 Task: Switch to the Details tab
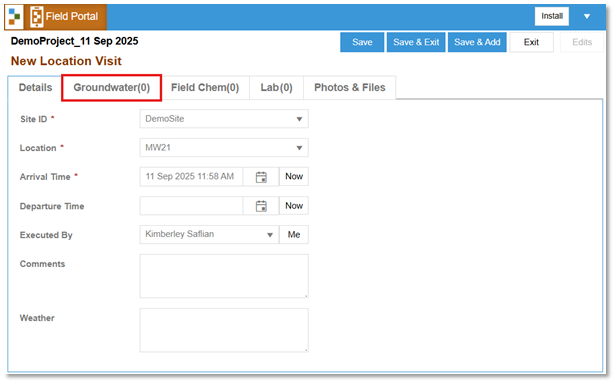tap(35, 88)
